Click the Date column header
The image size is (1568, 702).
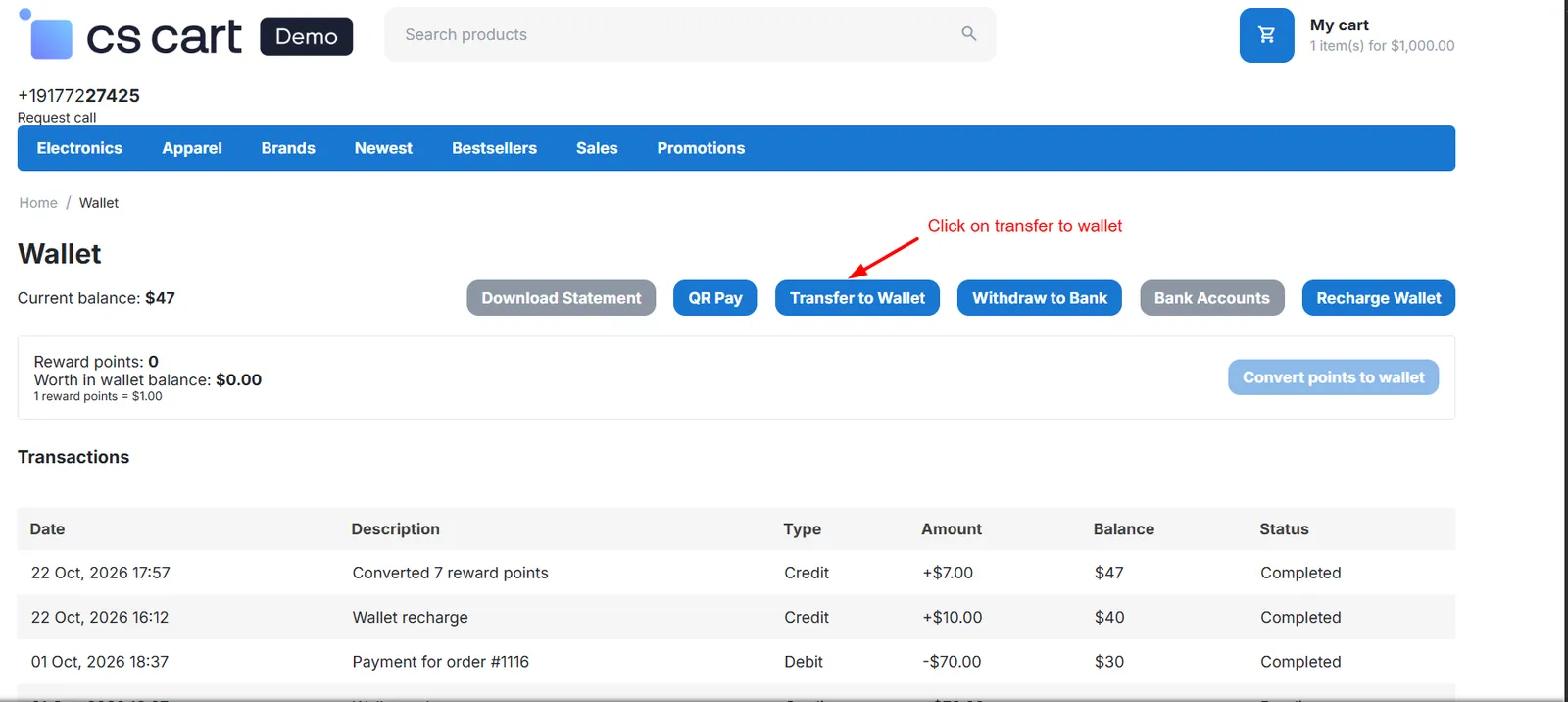tap(47, 529)
